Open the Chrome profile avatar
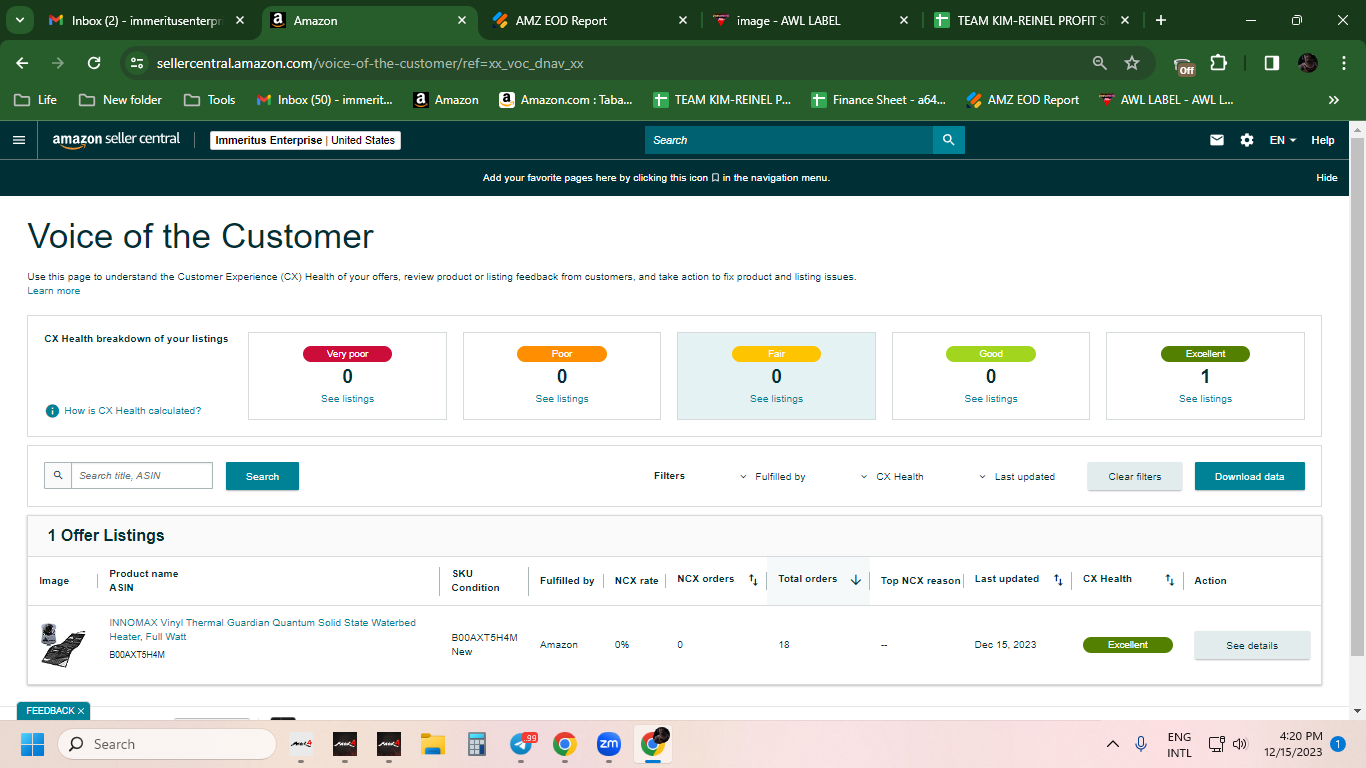 click(1308, 63)
